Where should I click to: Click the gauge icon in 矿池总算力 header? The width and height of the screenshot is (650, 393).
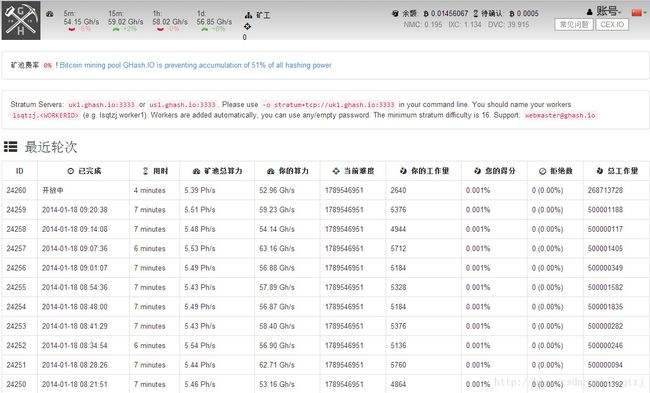196,171
